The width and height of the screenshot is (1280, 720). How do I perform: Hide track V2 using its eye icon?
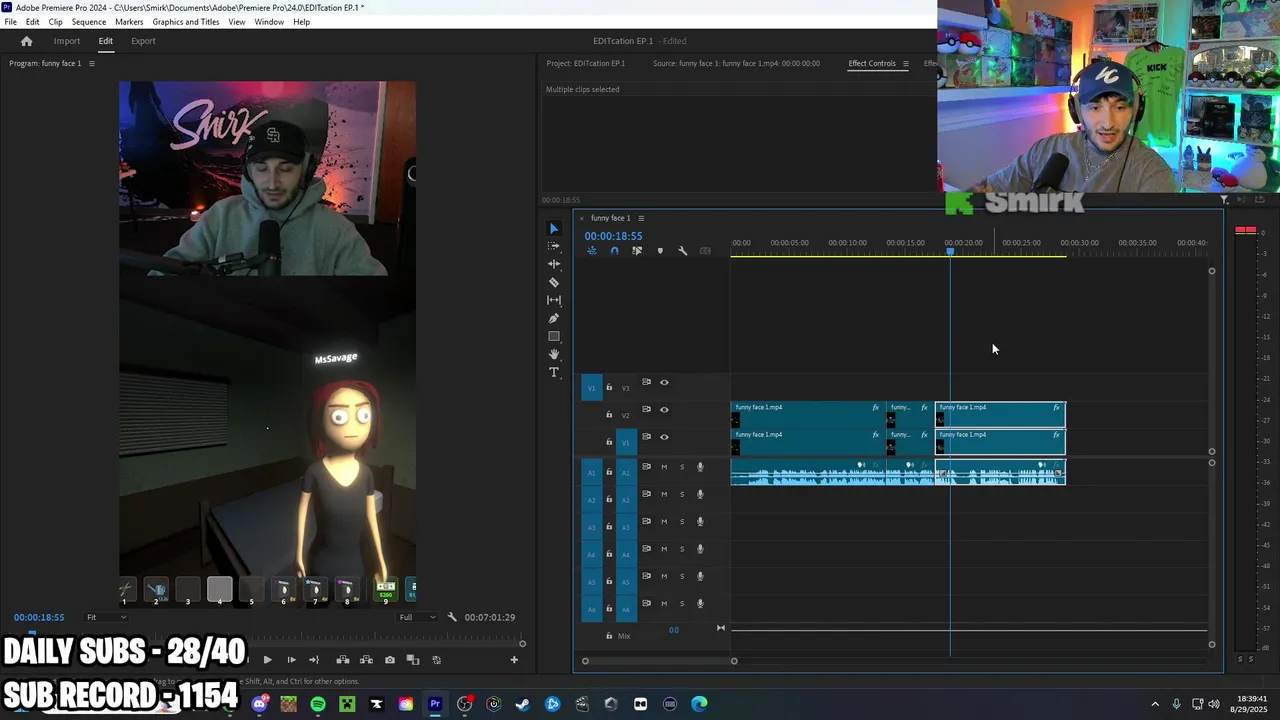(x=664, y=410)
